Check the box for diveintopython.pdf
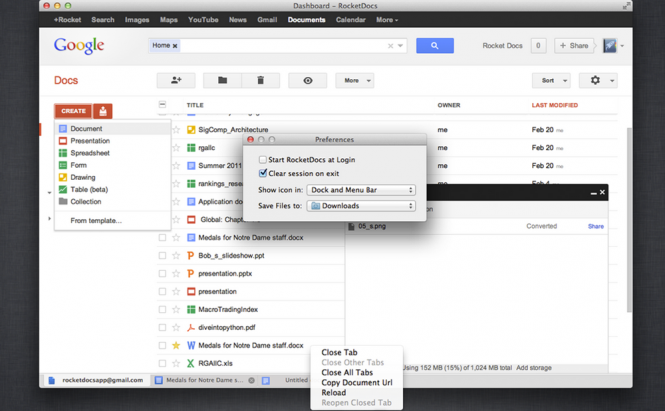665x411 pixels. pyautogui.click(x=162, y=327)
